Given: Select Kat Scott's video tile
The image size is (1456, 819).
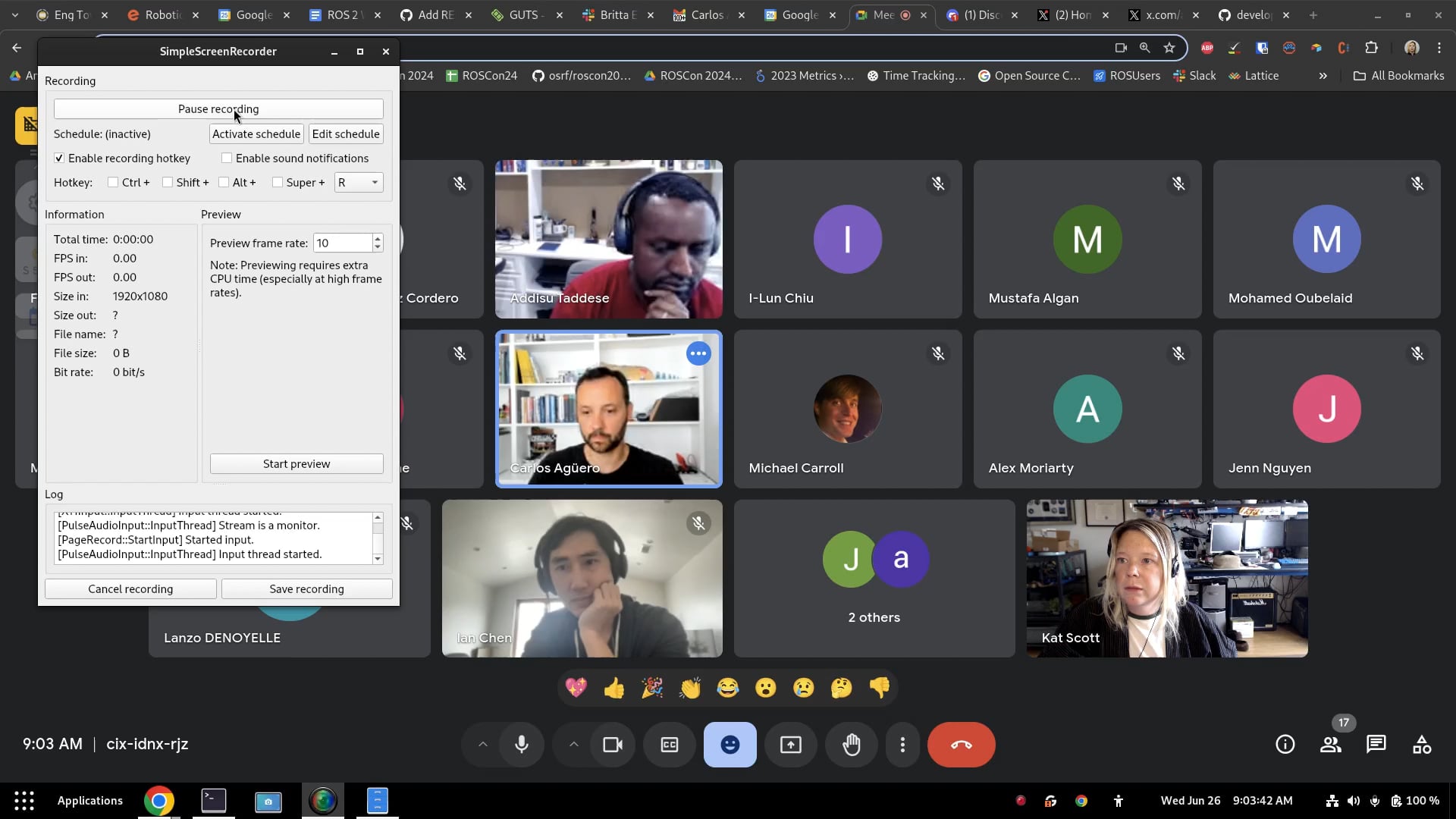Looking at the screenshot, I should pos(1167,579).
